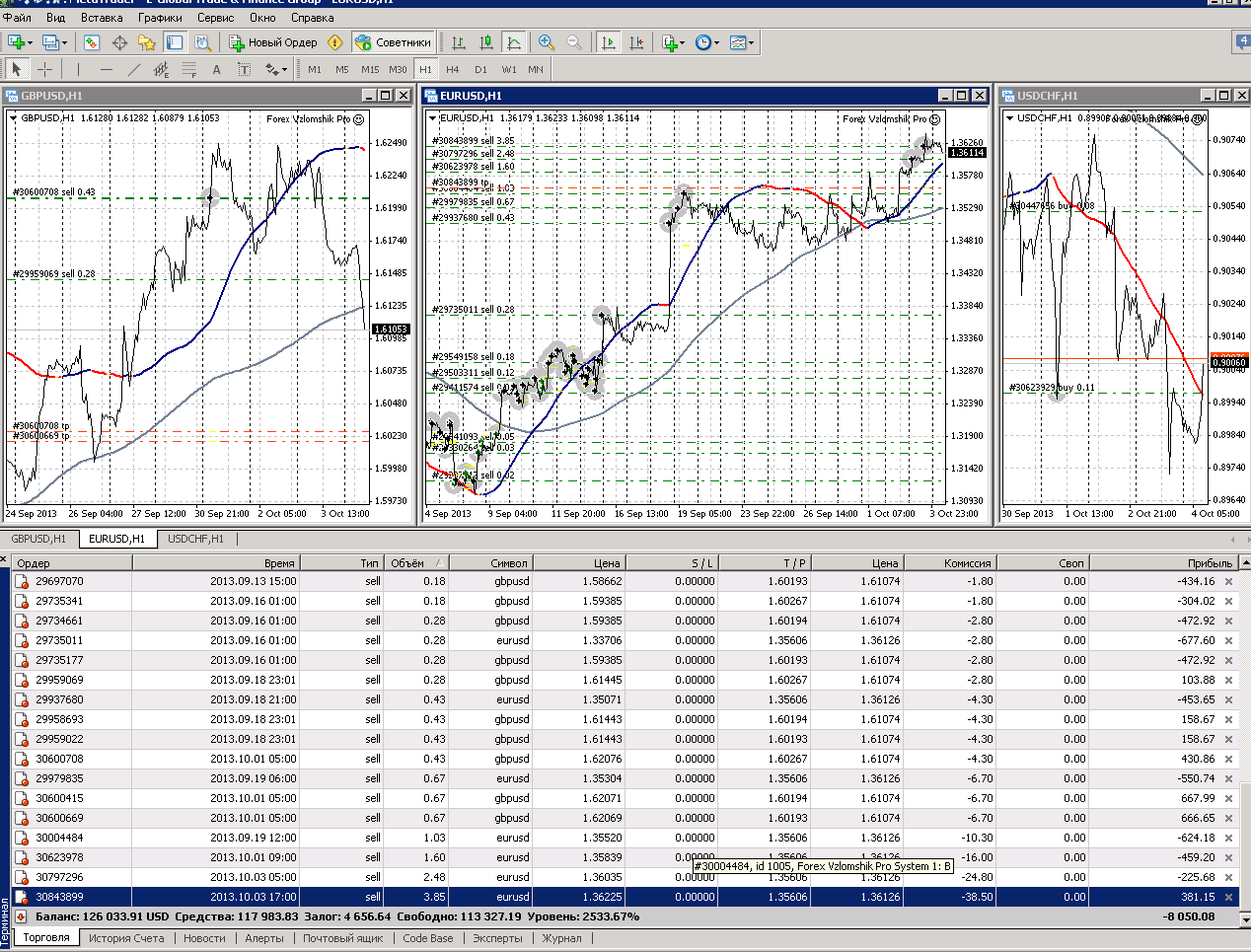This screenshot has height=952, width=1251.
Task: Set timeframe to H4
Action: point(453,69)
